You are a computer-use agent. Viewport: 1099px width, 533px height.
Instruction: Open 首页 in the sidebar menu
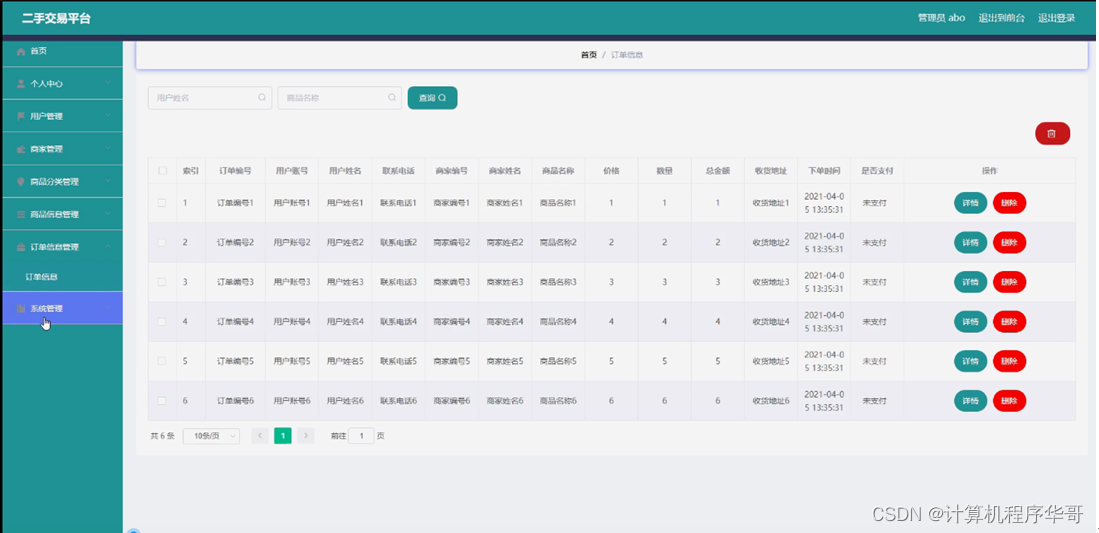tap(62, 51)
